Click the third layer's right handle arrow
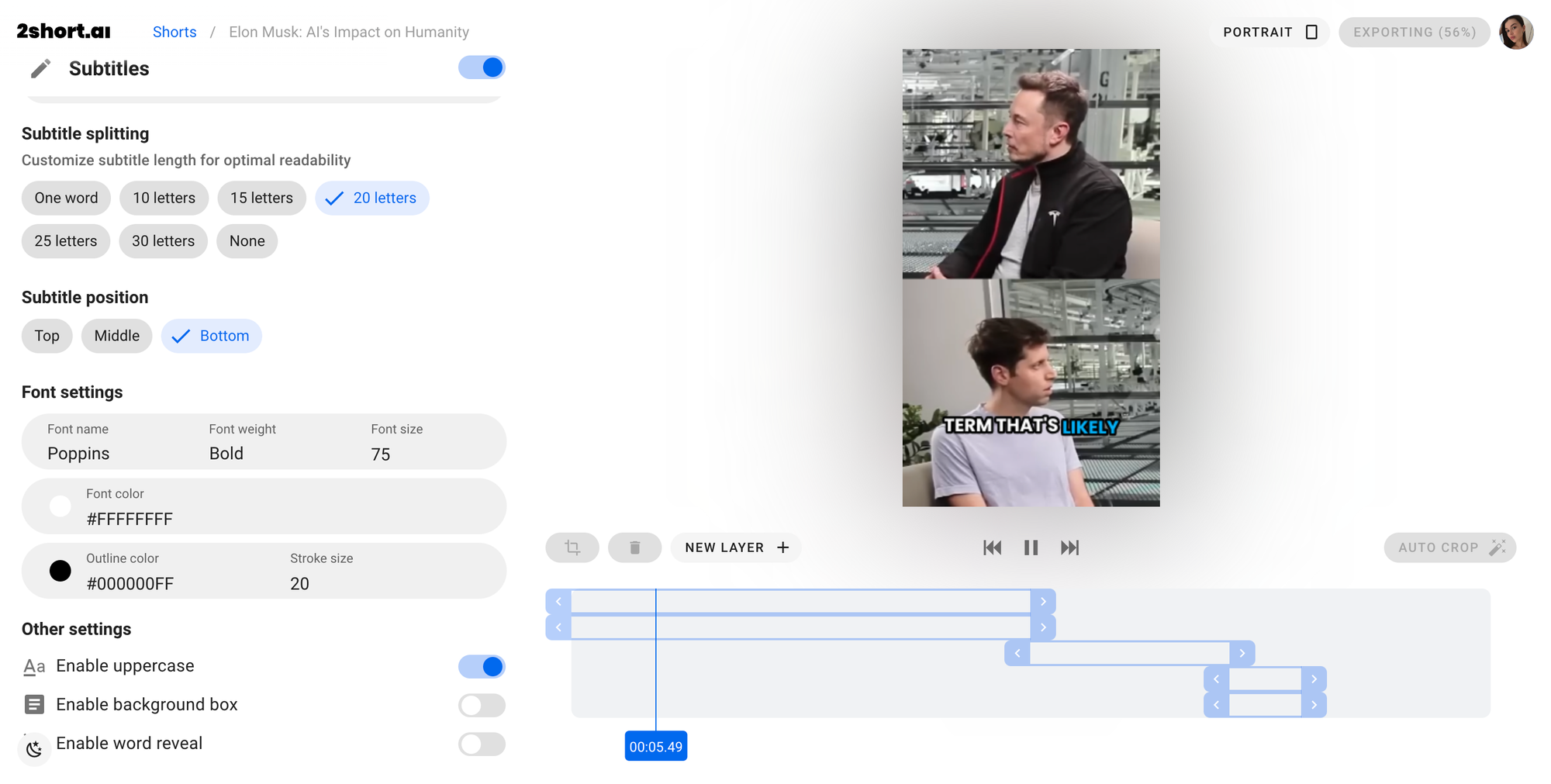The image size is (1551, 784). (1242, 653)
